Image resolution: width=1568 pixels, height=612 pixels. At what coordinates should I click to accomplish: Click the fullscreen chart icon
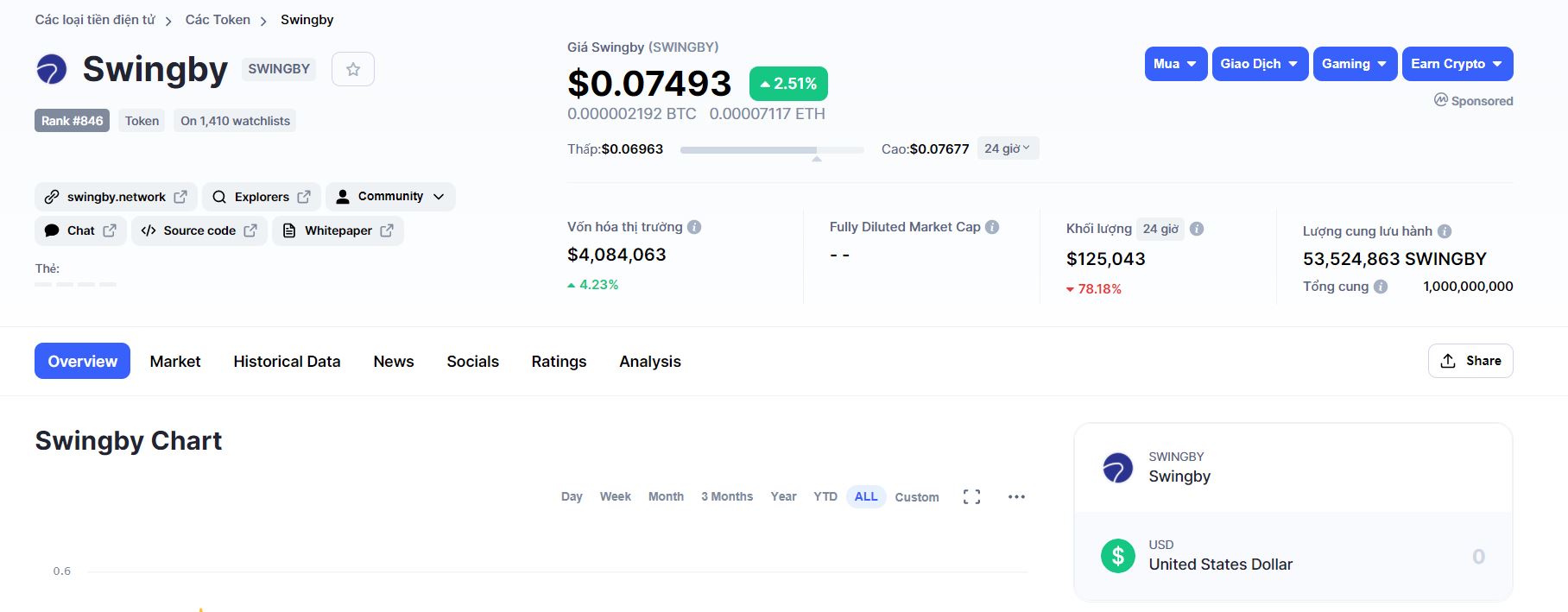coord(971,497)
